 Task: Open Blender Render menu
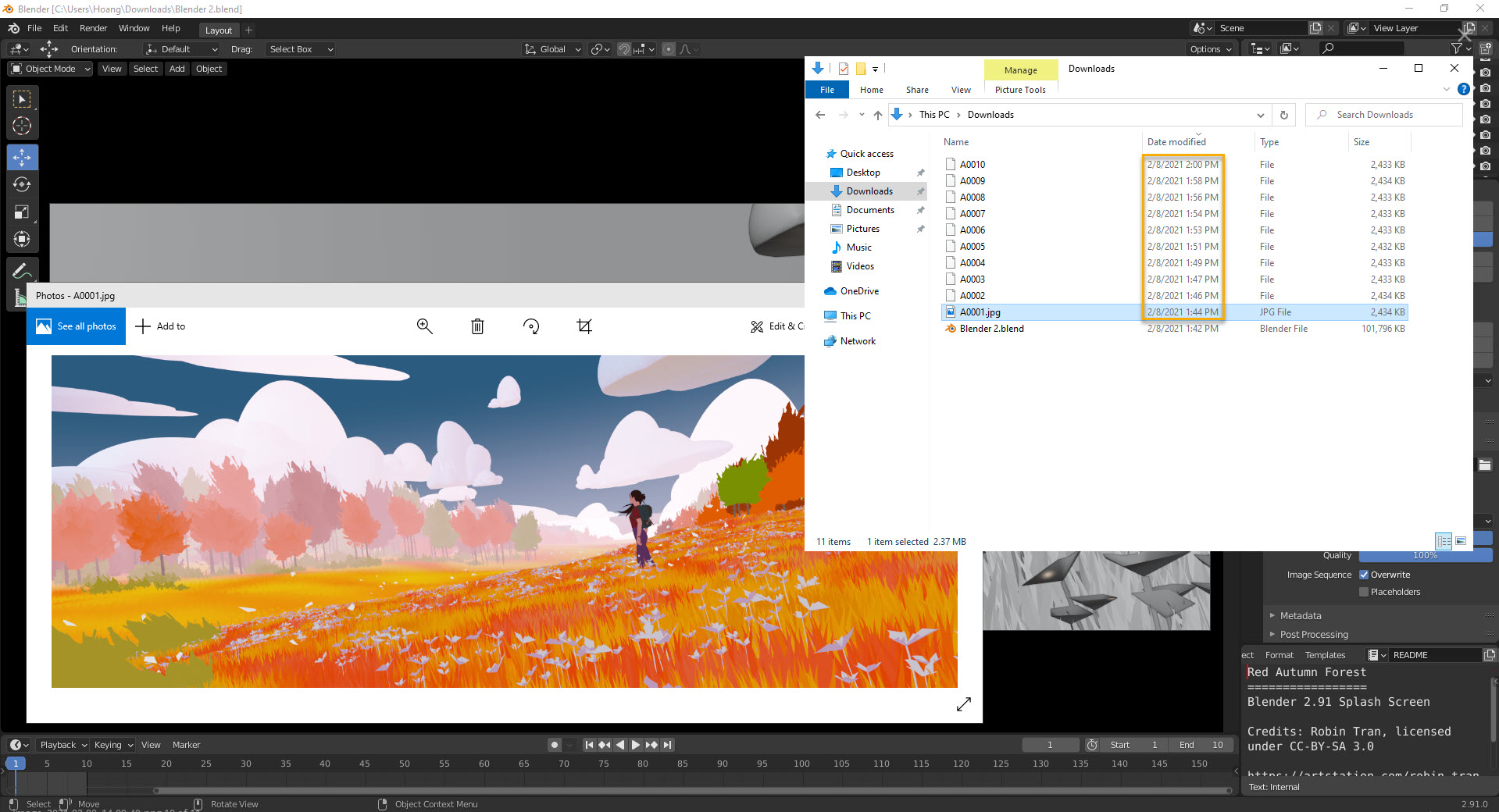[93, 28]
